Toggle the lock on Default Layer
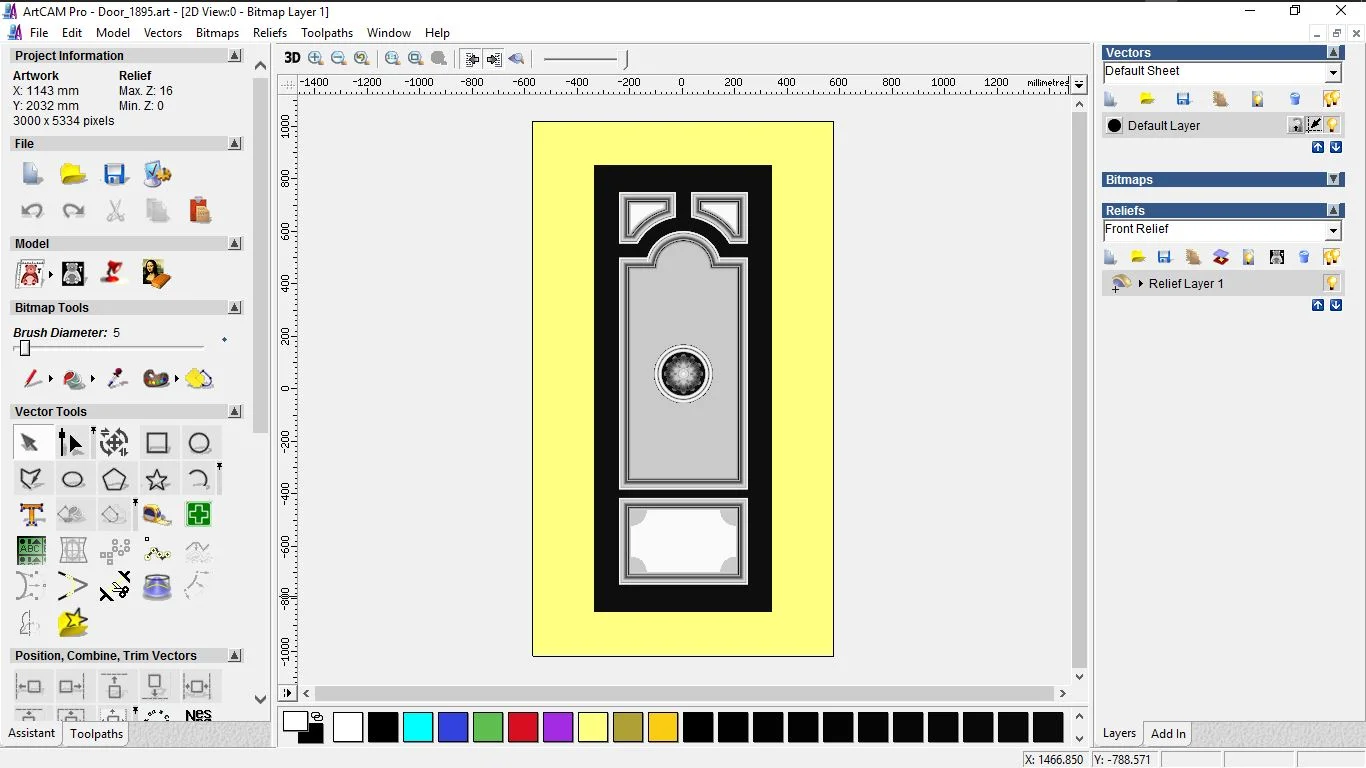 click(x=1295, y=125)
